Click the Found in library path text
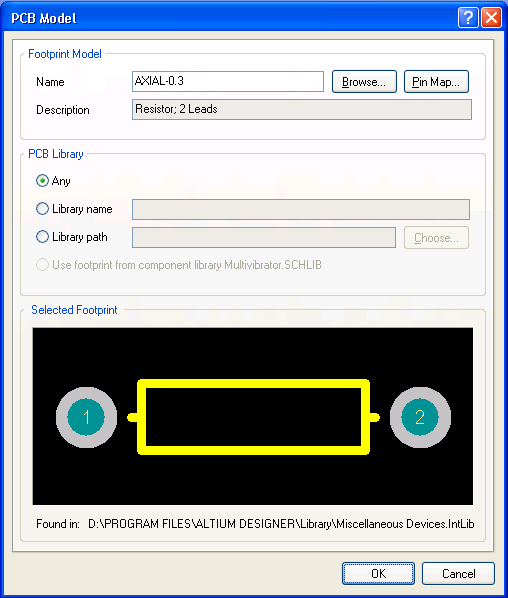 point(281,524)
